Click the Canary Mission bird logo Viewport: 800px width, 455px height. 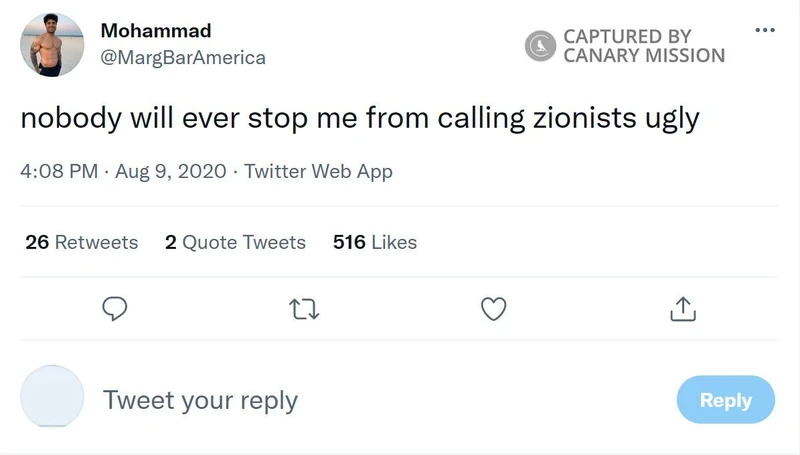(x=540, y=45)
